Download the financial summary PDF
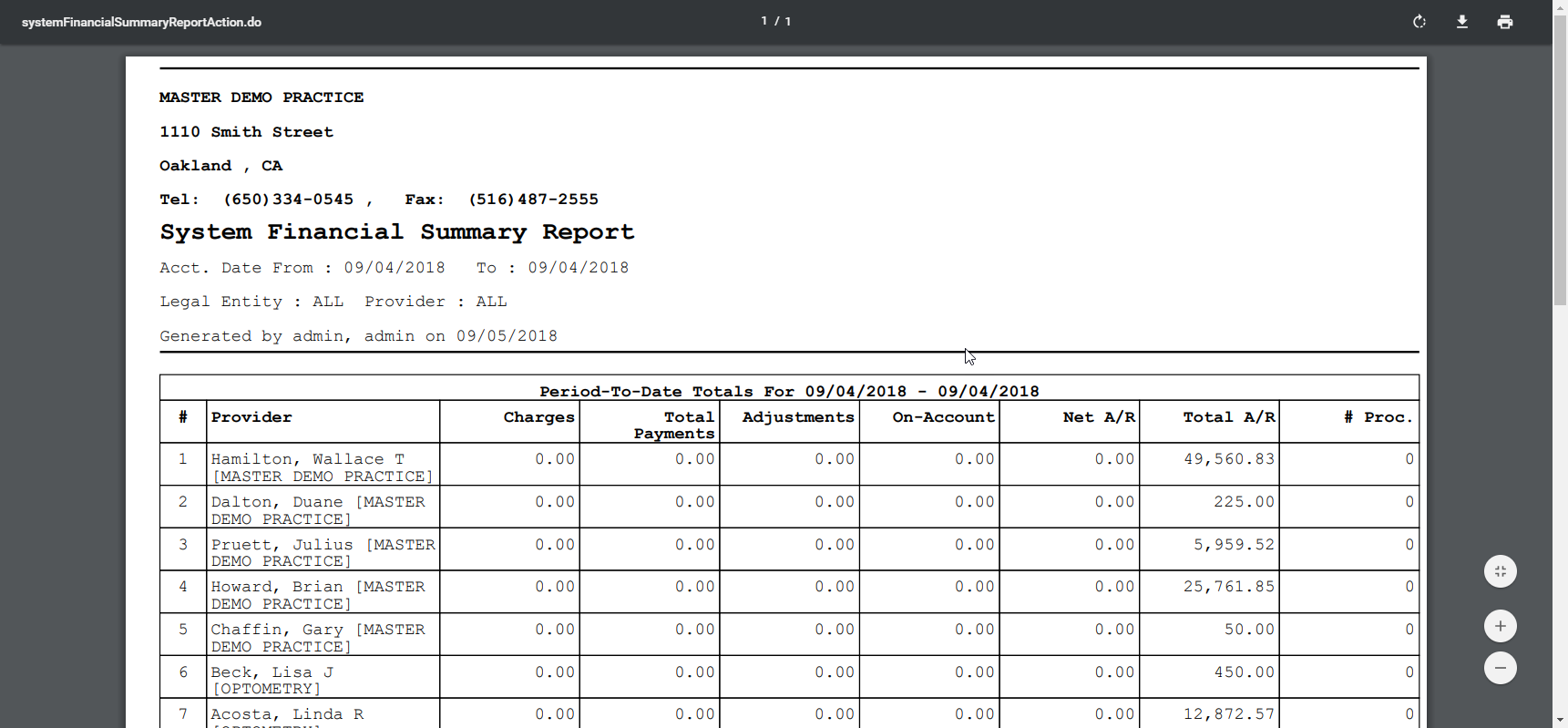 coord(1461,22)
